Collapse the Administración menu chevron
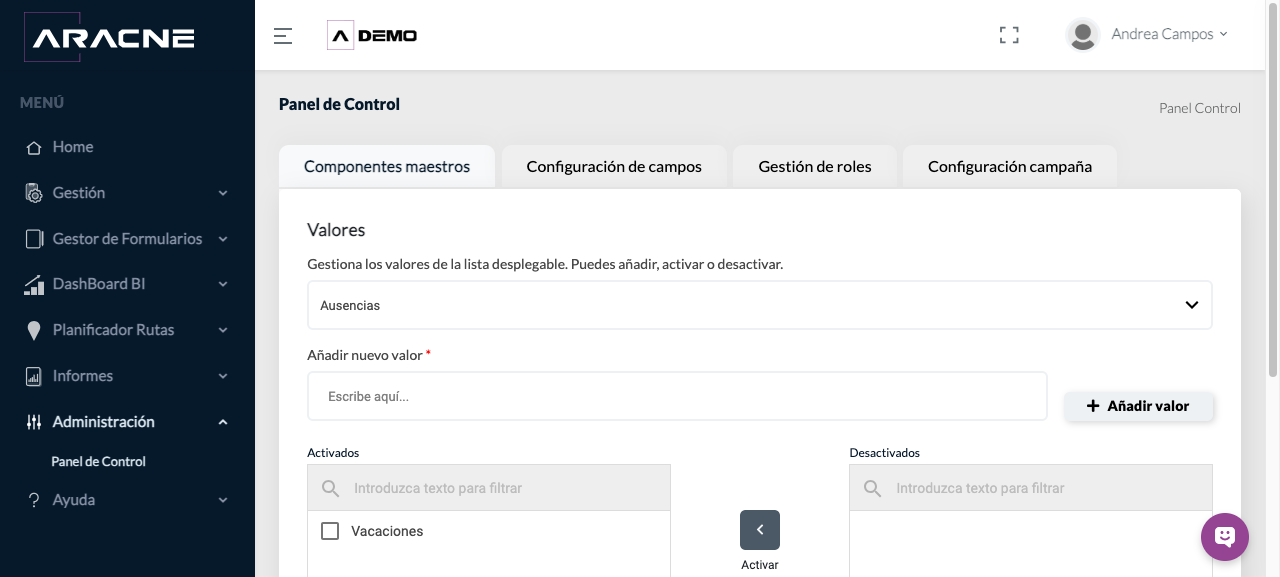This screenshot has width=1280, height=577. coord(223,422)
